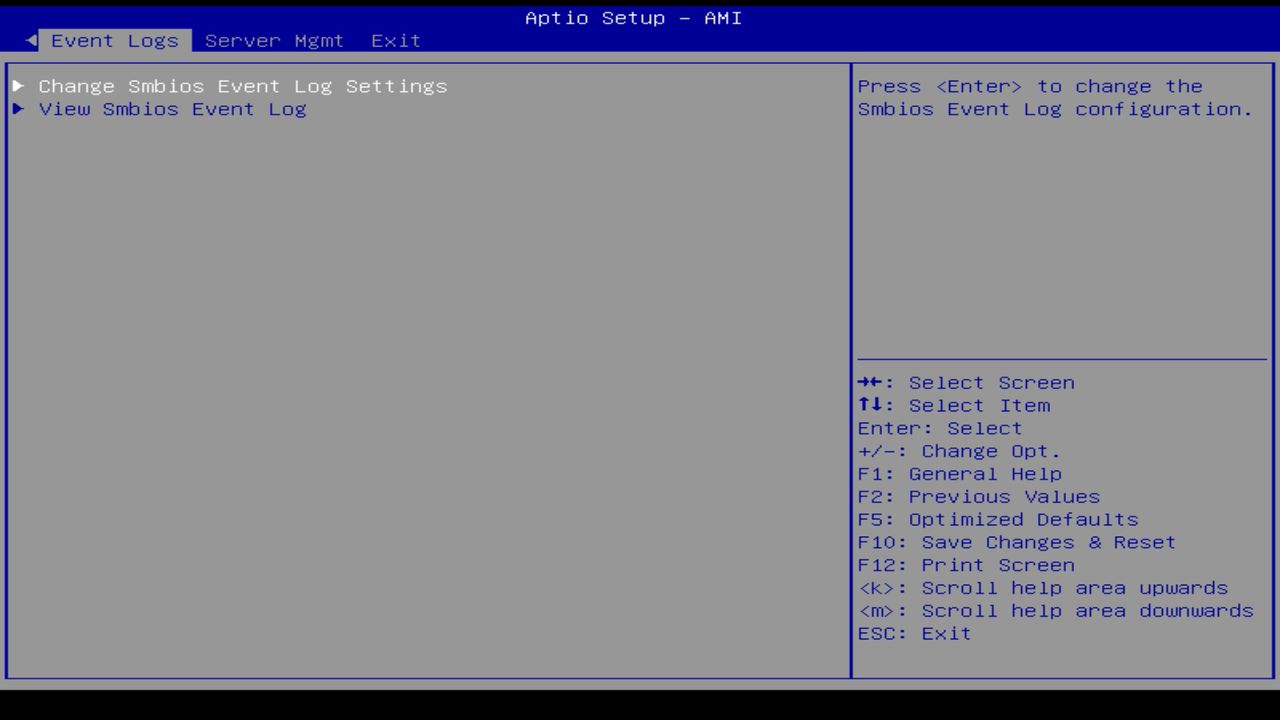1280x720 pixels.
Task: Click the left navigation arrow indicator
Action: point(31,40)
